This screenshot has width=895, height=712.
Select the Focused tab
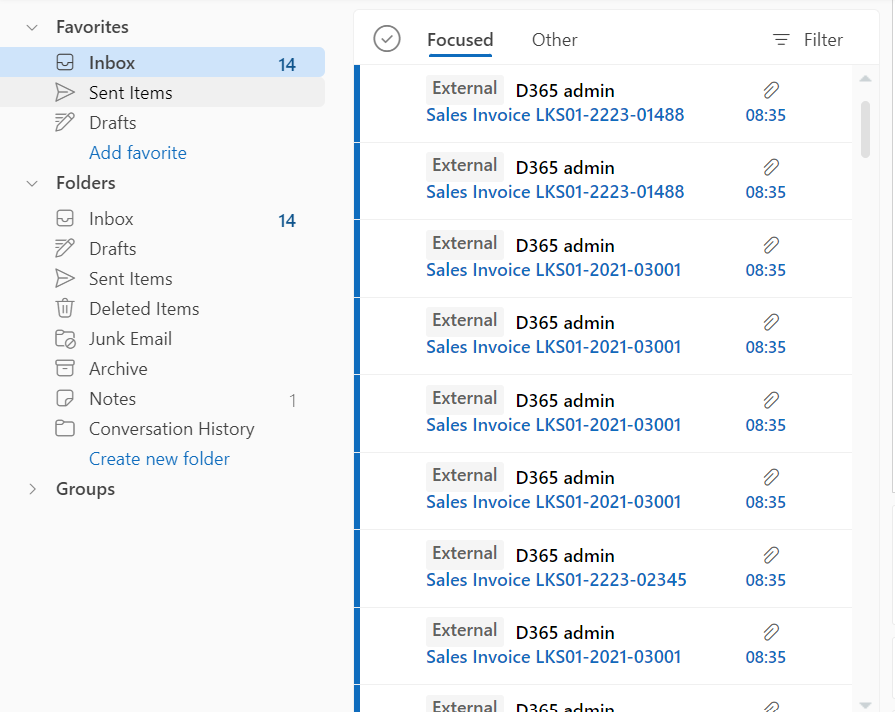pos(460,40)
